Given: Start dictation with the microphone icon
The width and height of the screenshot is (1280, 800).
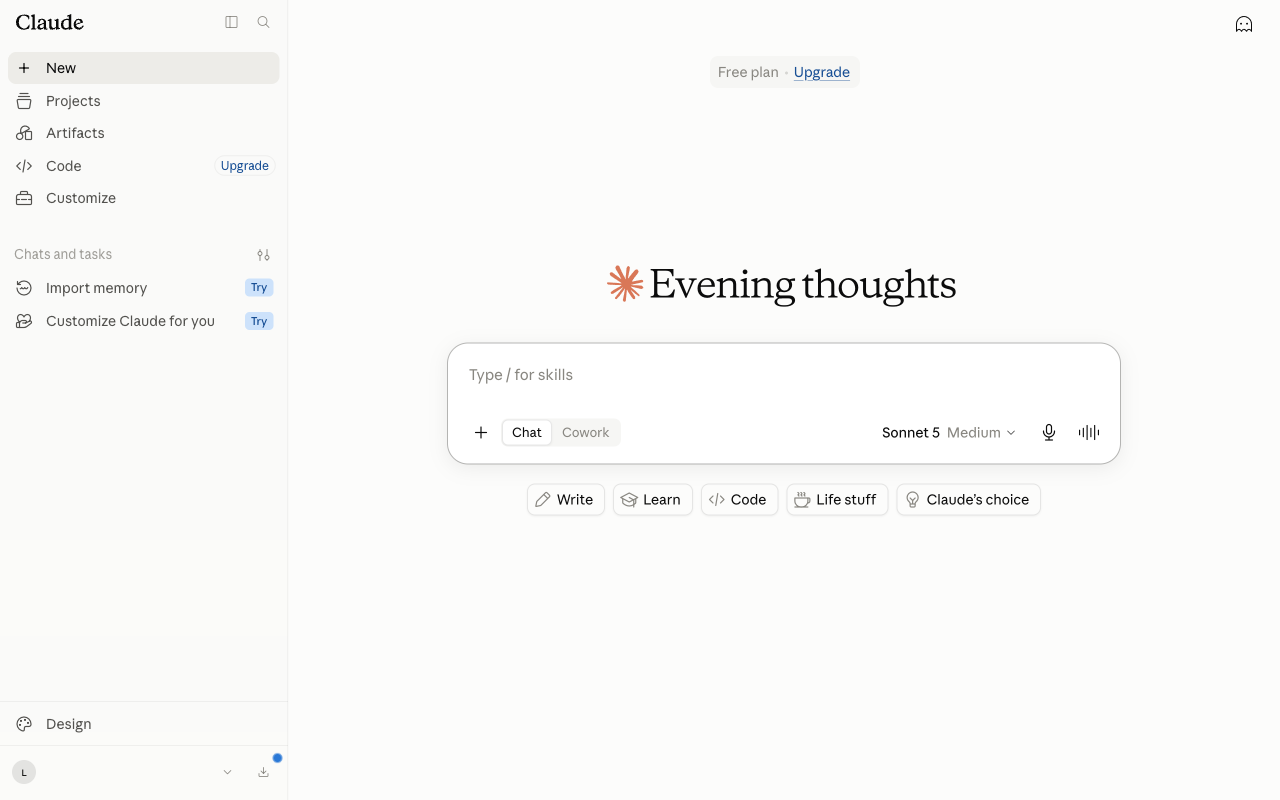Looking at the screenshot, I should point(1049,432).
